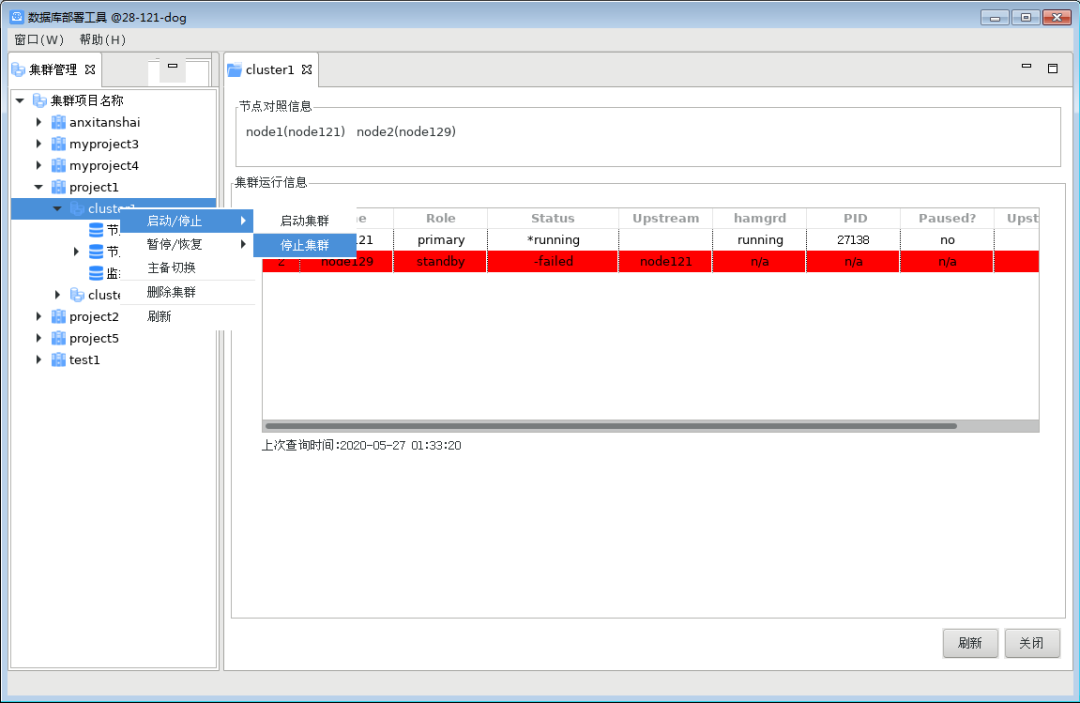The height and width of the screenshot is (703, 1080).
Task: Collapse the project1 node
Action: point(39,187)
